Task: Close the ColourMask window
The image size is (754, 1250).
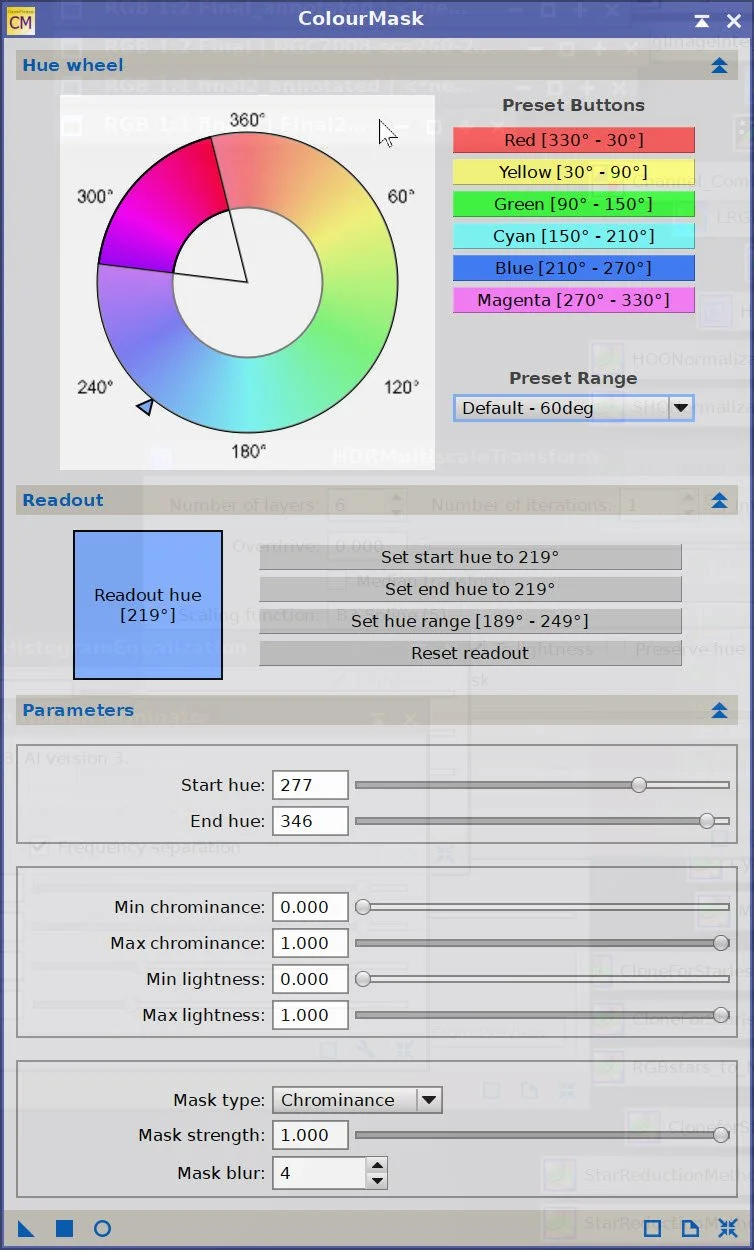Action: [x=732, y=20]
